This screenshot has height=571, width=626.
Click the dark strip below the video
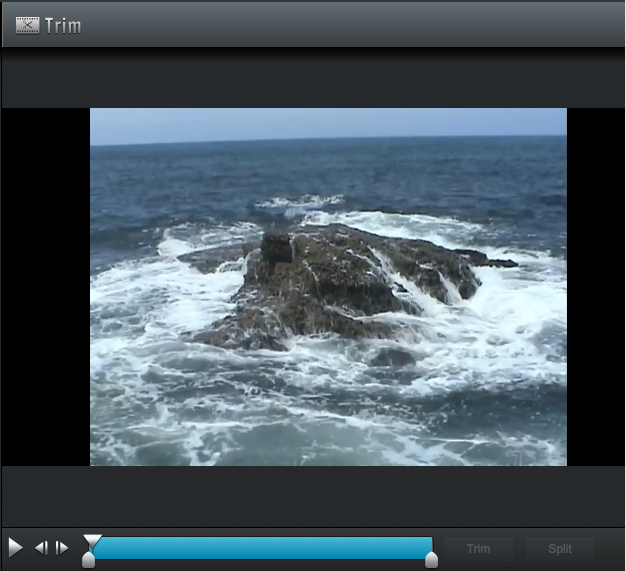[x=313, y=495]
